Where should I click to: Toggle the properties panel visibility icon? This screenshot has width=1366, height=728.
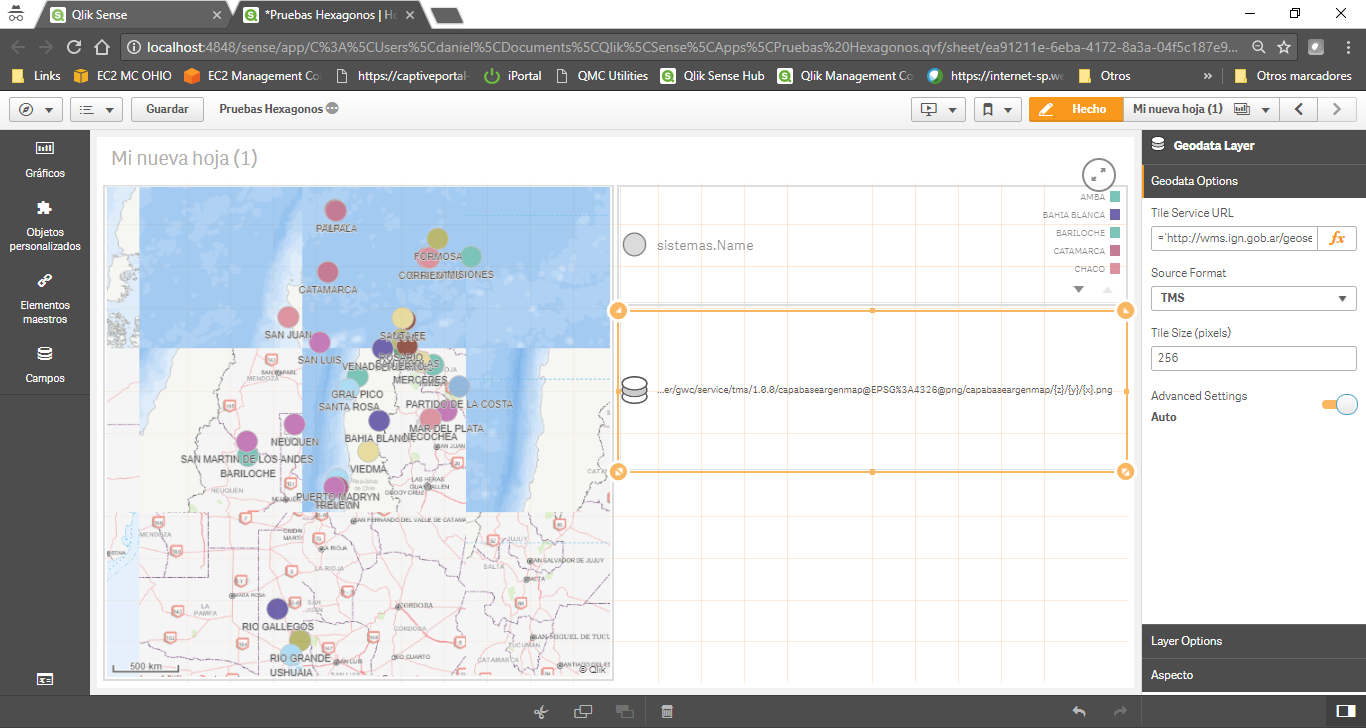tap(1345, 711)
